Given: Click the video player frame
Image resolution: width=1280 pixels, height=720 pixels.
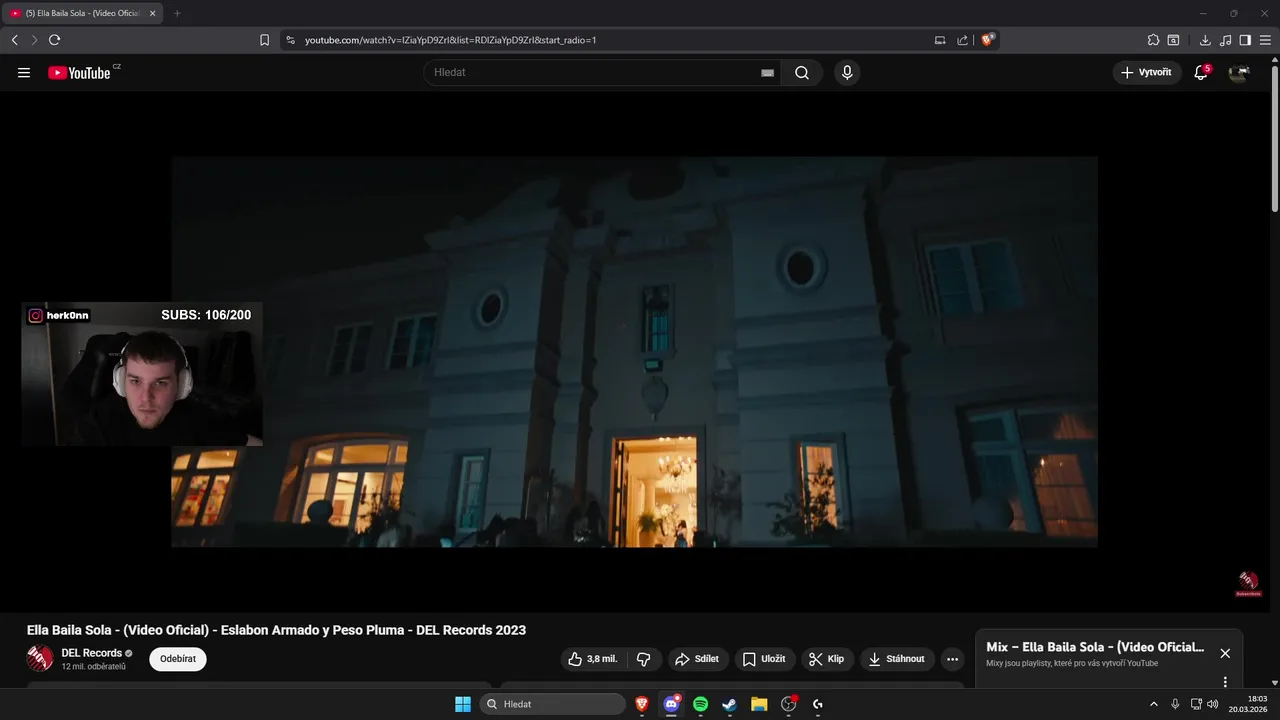Looking at the screenshot, I should (x=634, y=351).
